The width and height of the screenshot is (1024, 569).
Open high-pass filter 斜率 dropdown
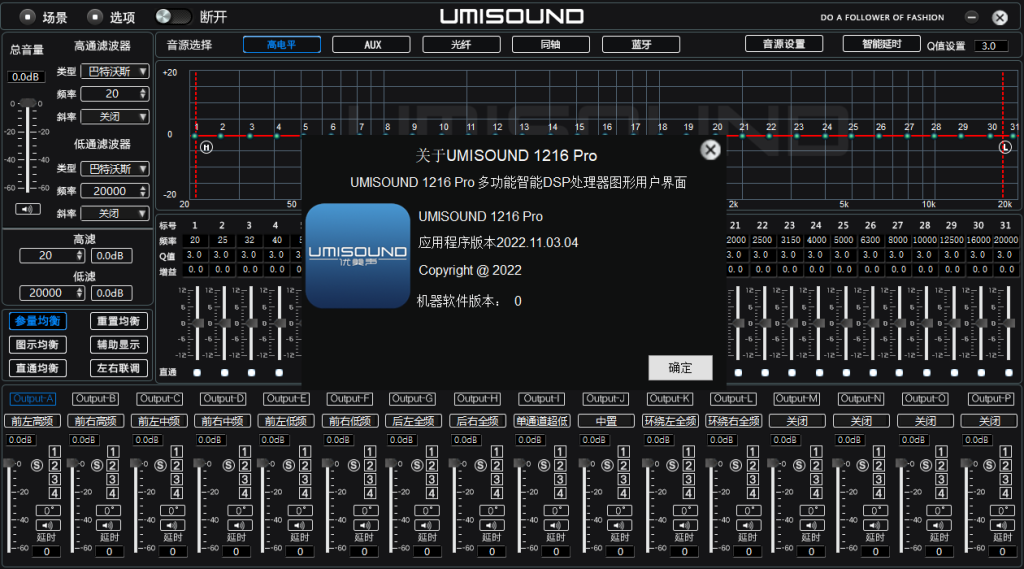point(116,117)
